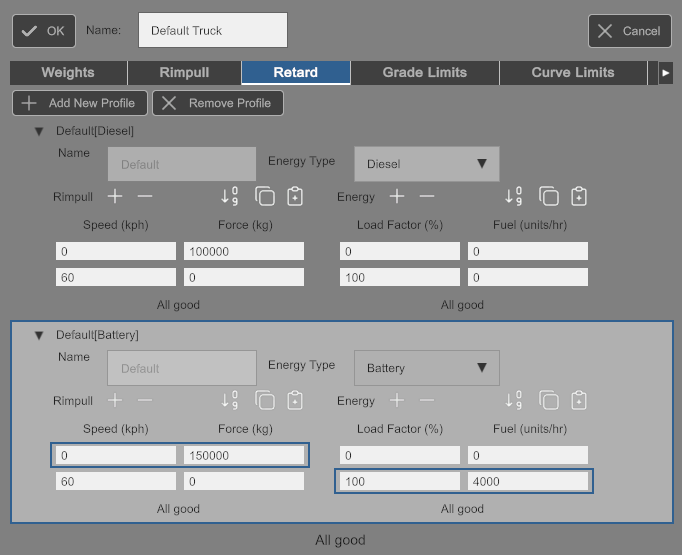The height and width of the screenshot is (555, 682).
Task: Edit Battery Fuel value at load 0
Action: point(528,455)
